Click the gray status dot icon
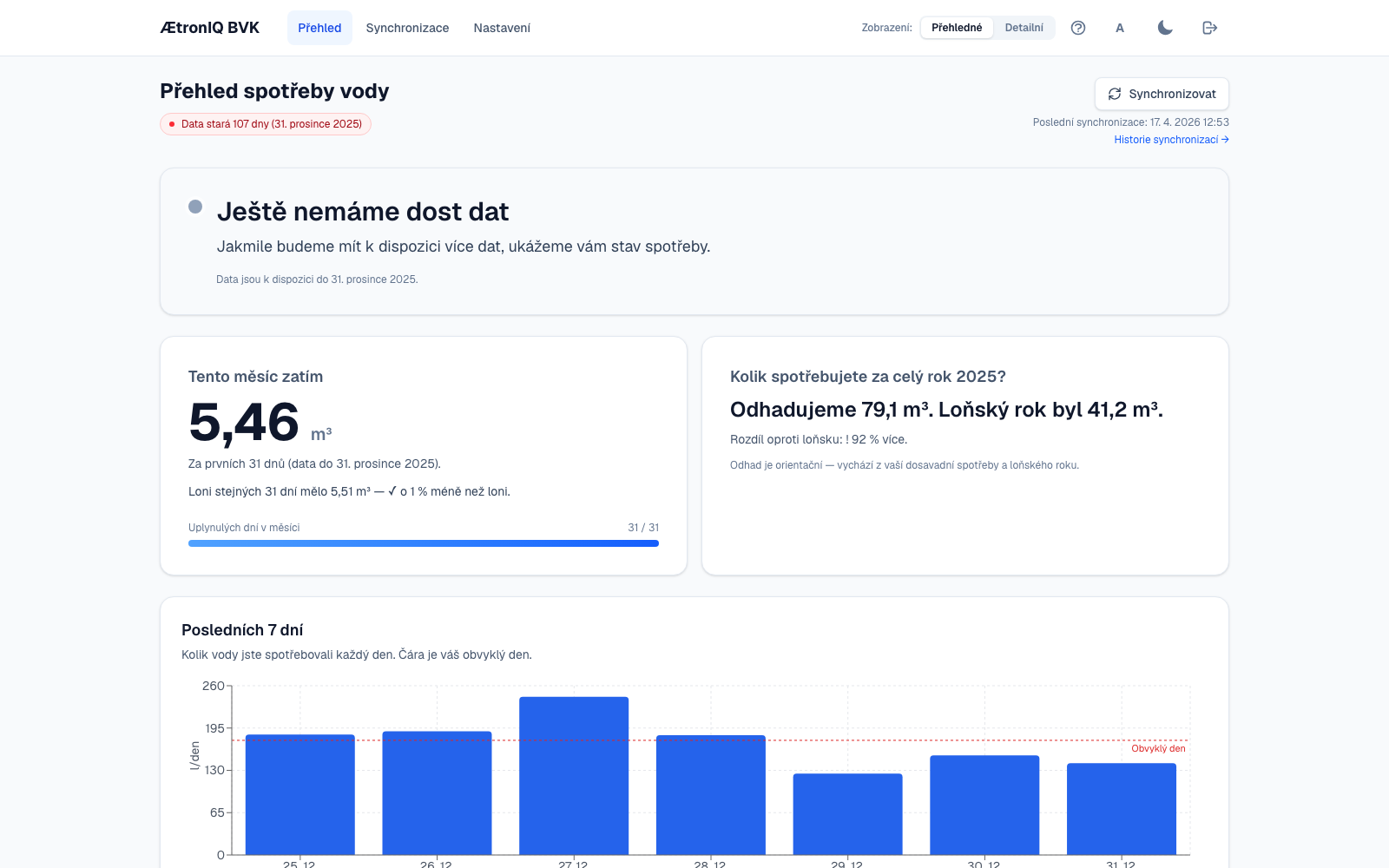Viewport: 1389px width, 868px height. point(195,207)
